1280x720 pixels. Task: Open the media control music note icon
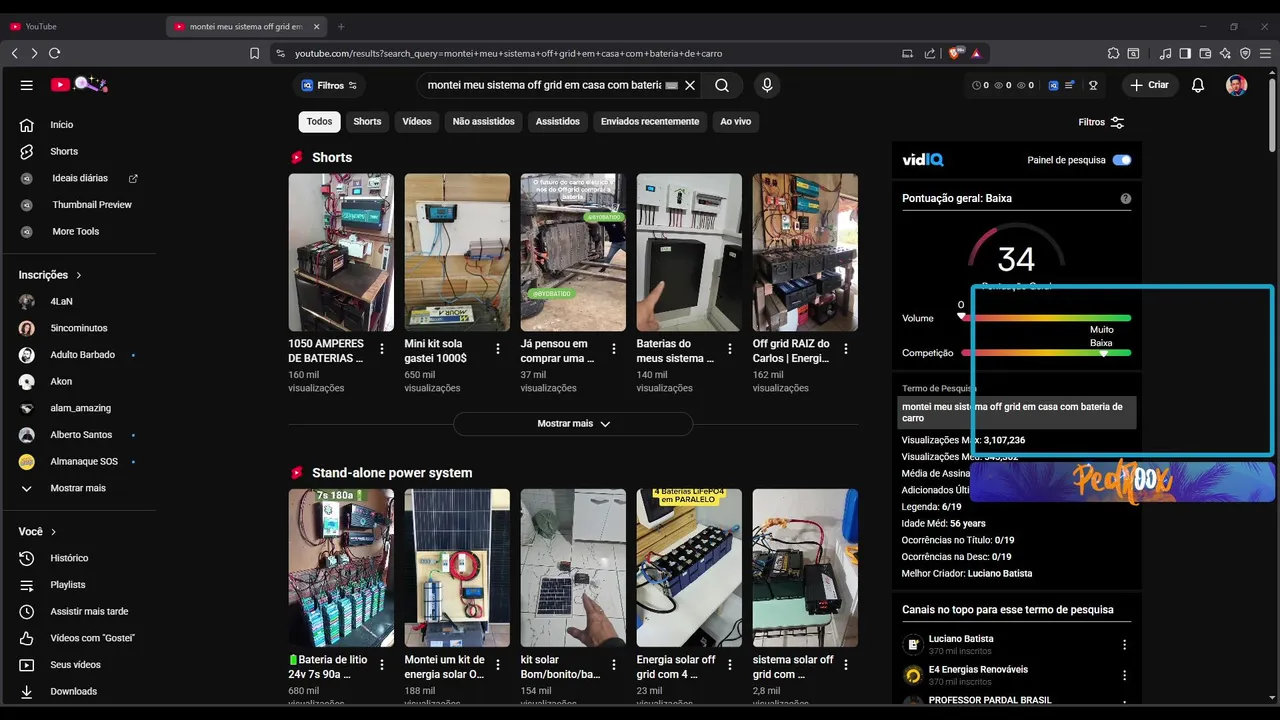click(x=1166, y=53)
